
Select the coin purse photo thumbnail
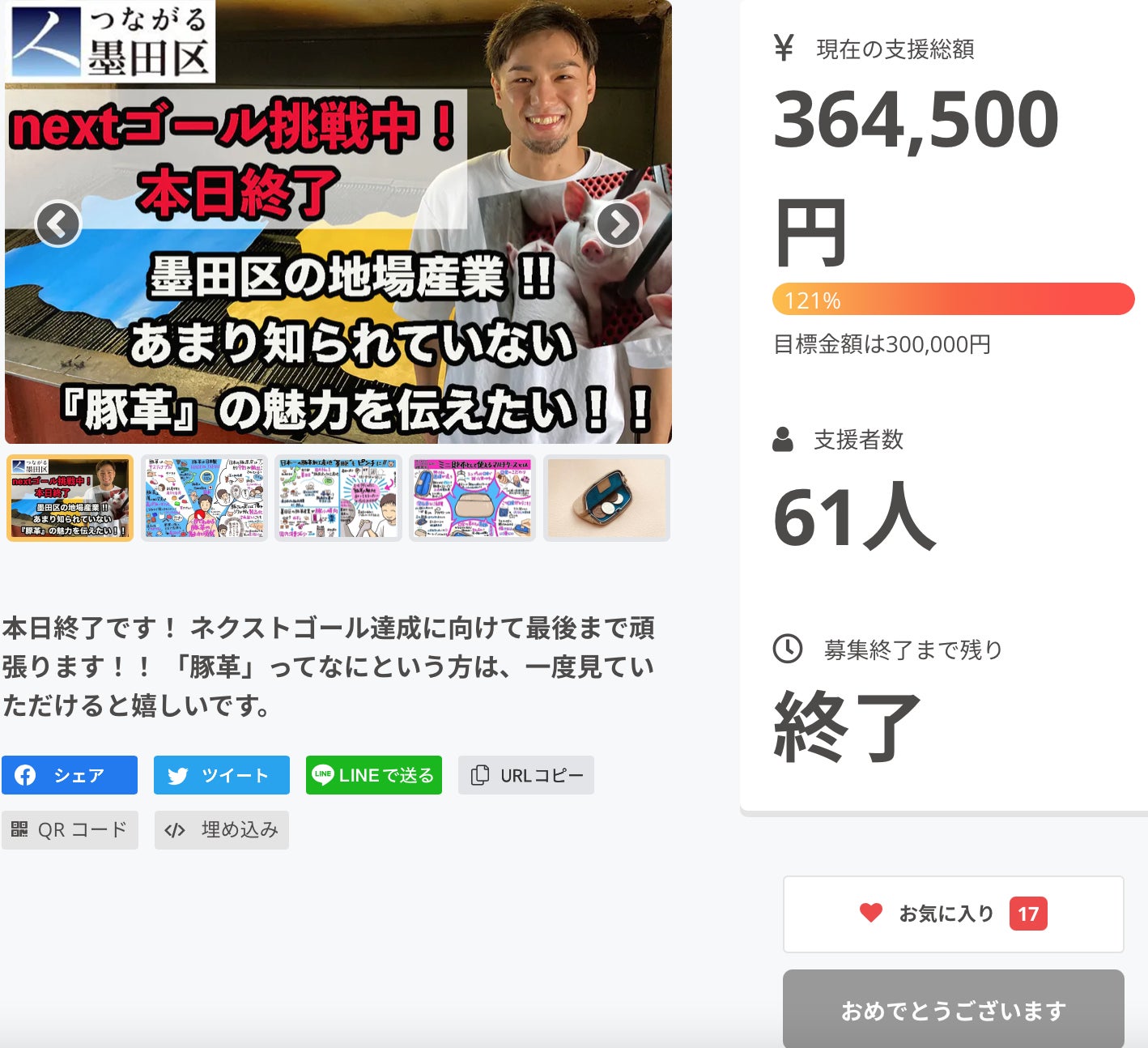click(x=607, y=498)
